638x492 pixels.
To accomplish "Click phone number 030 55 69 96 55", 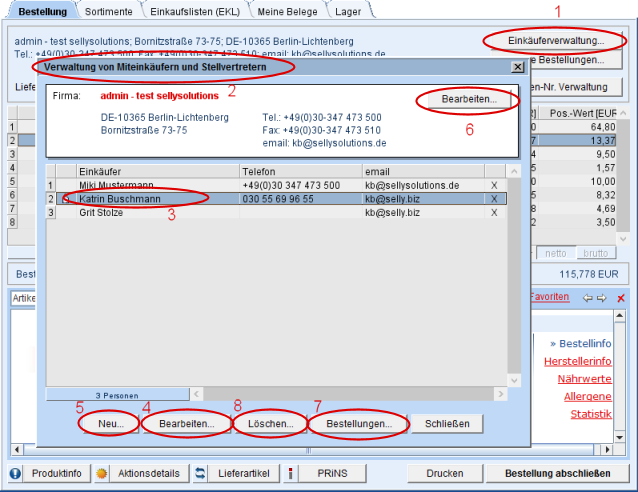I will click(278, 199).
